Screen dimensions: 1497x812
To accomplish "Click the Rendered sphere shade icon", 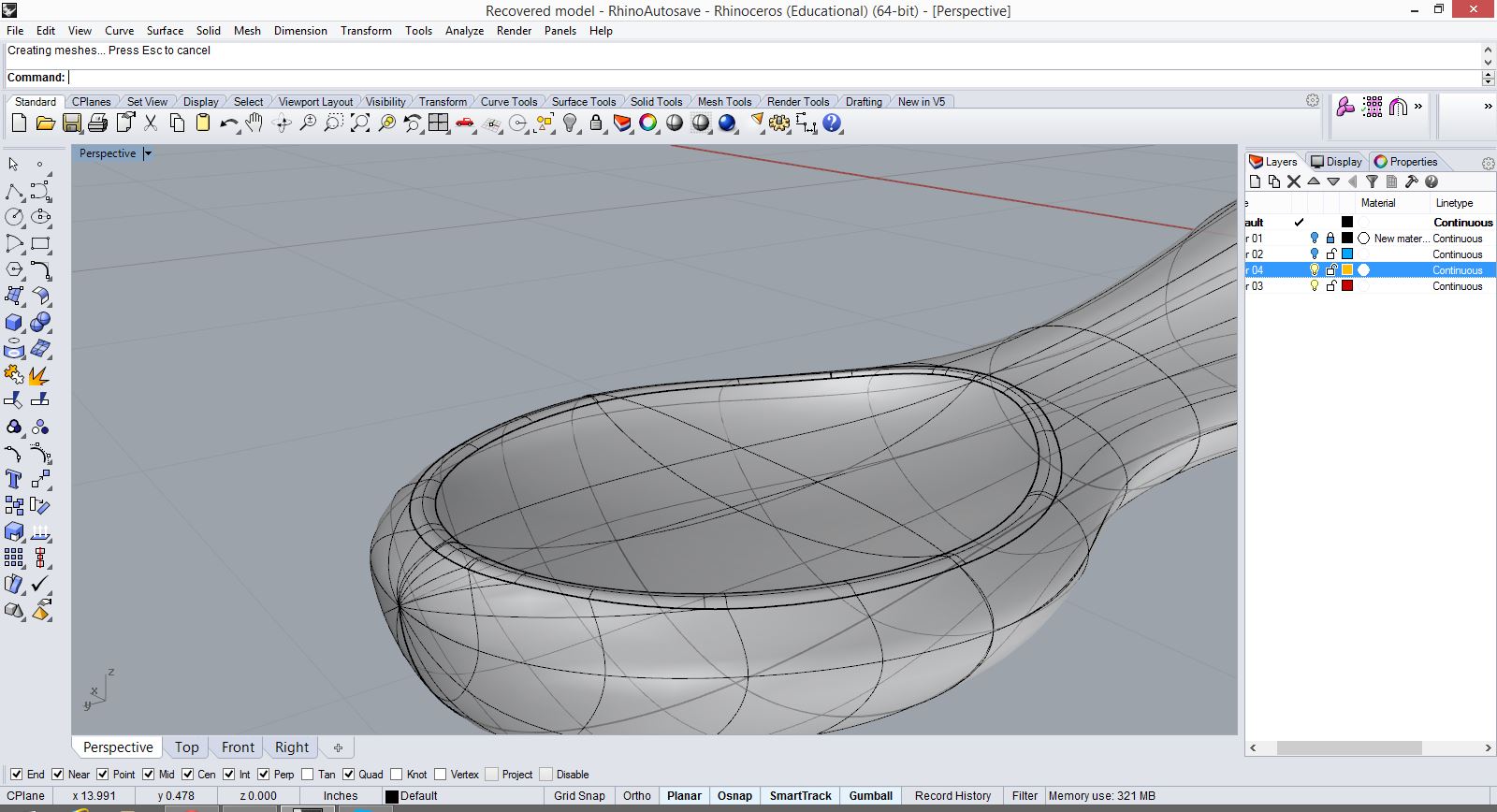I will coord(727,123).
